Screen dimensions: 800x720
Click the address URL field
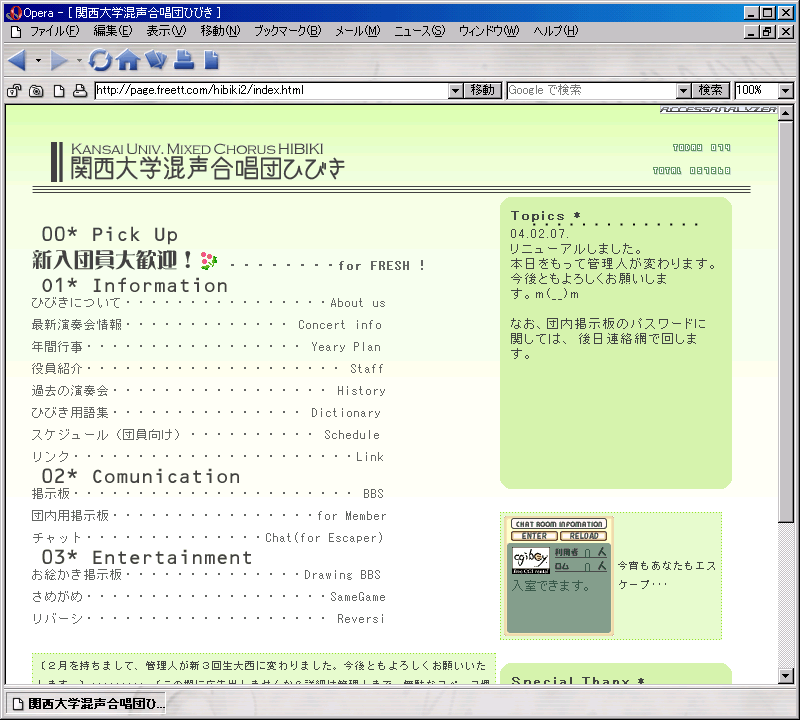pos(271,90)
